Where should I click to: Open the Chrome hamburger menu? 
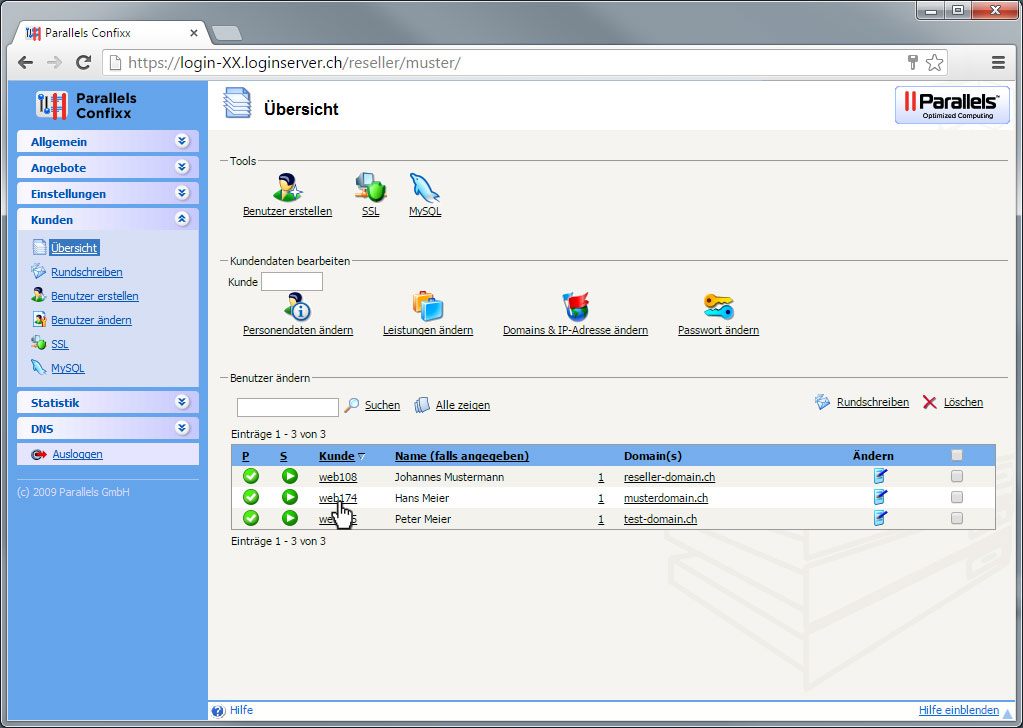tap(998, 63)
